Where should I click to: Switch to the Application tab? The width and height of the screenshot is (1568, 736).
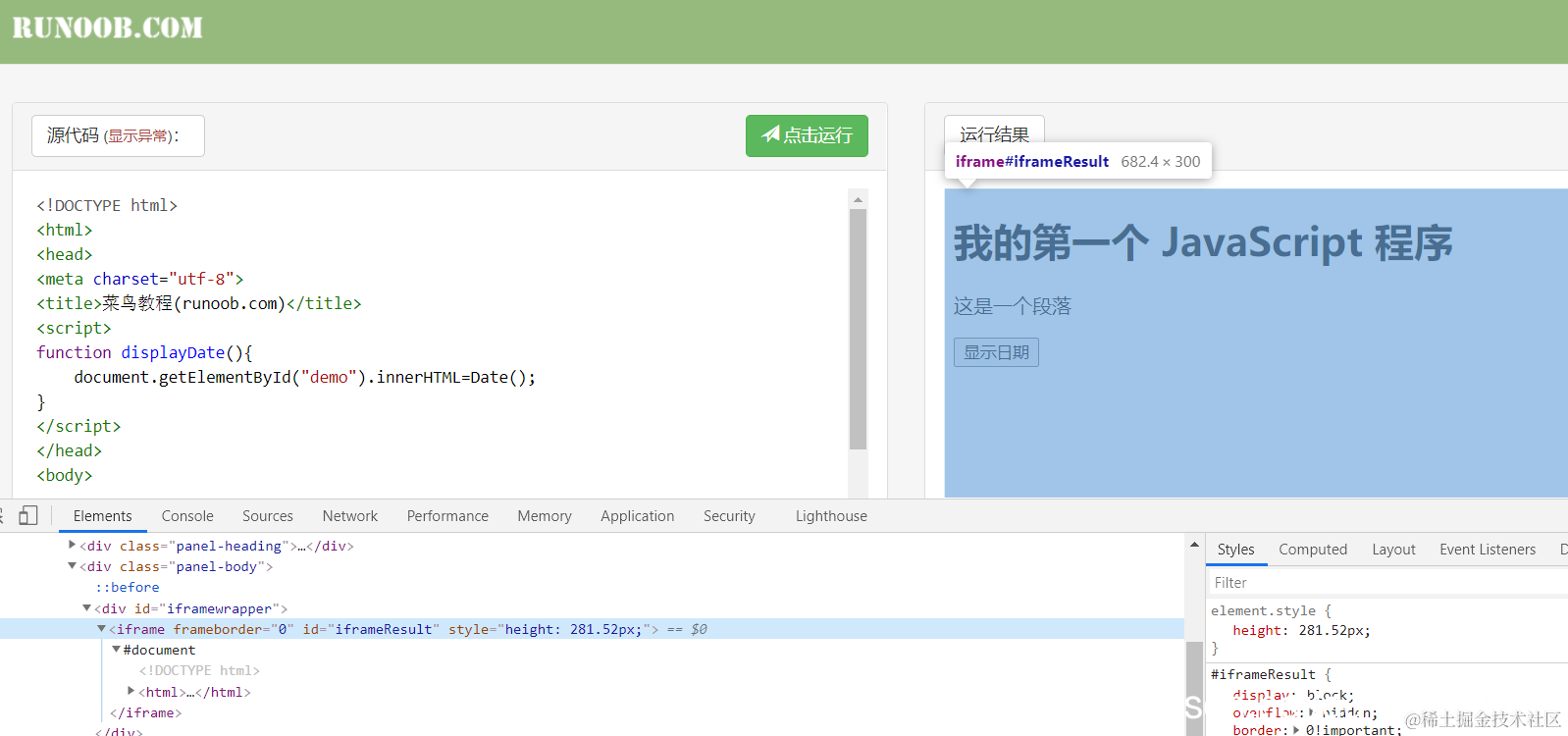click(x=638, y=516)
